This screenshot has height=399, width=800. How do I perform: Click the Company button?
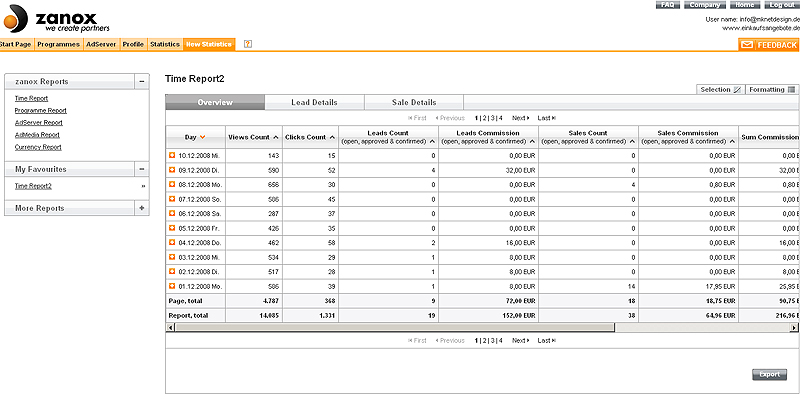[x=705, y=5]
